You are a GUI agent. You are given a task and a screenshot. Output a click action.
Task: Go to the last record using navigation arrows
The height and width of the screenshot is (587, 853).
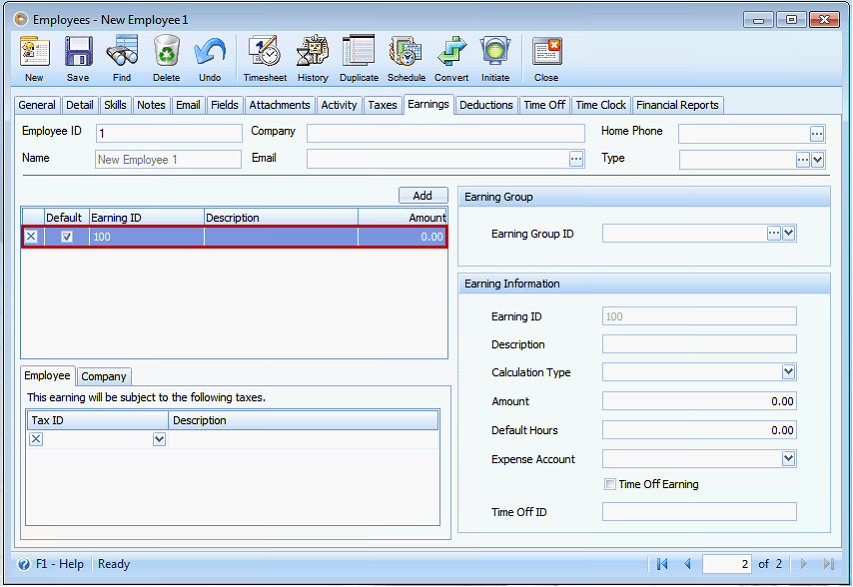(x=827, y=564)
